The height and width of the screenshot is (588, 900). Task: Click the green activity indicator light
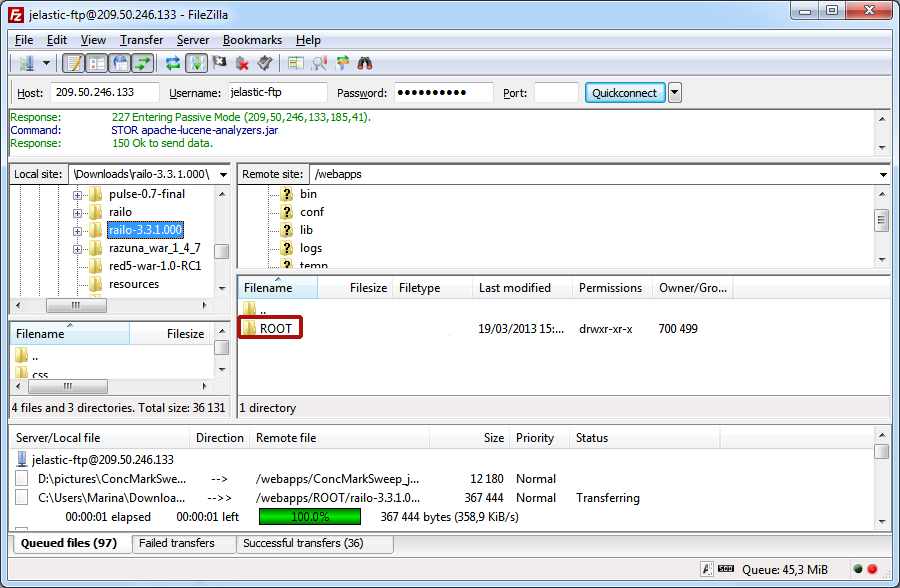click(x=858, y=569)
